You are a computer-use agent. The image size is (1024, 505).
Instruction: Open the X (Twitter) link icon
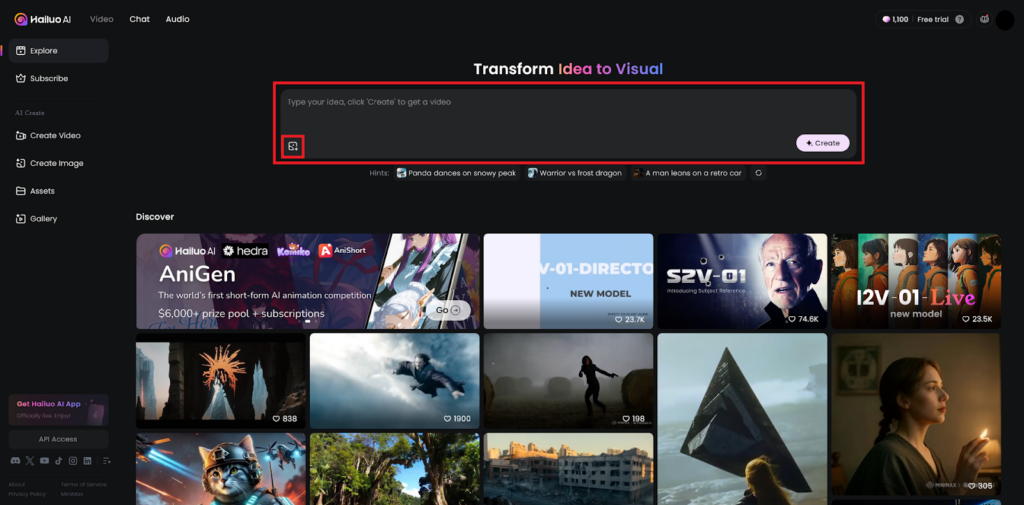coord(29,461)
